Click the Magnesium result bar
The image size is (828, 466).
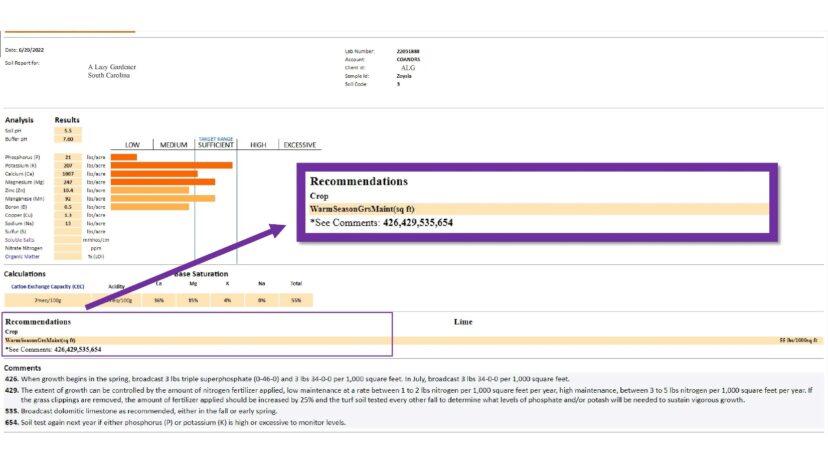pos(163,182)
